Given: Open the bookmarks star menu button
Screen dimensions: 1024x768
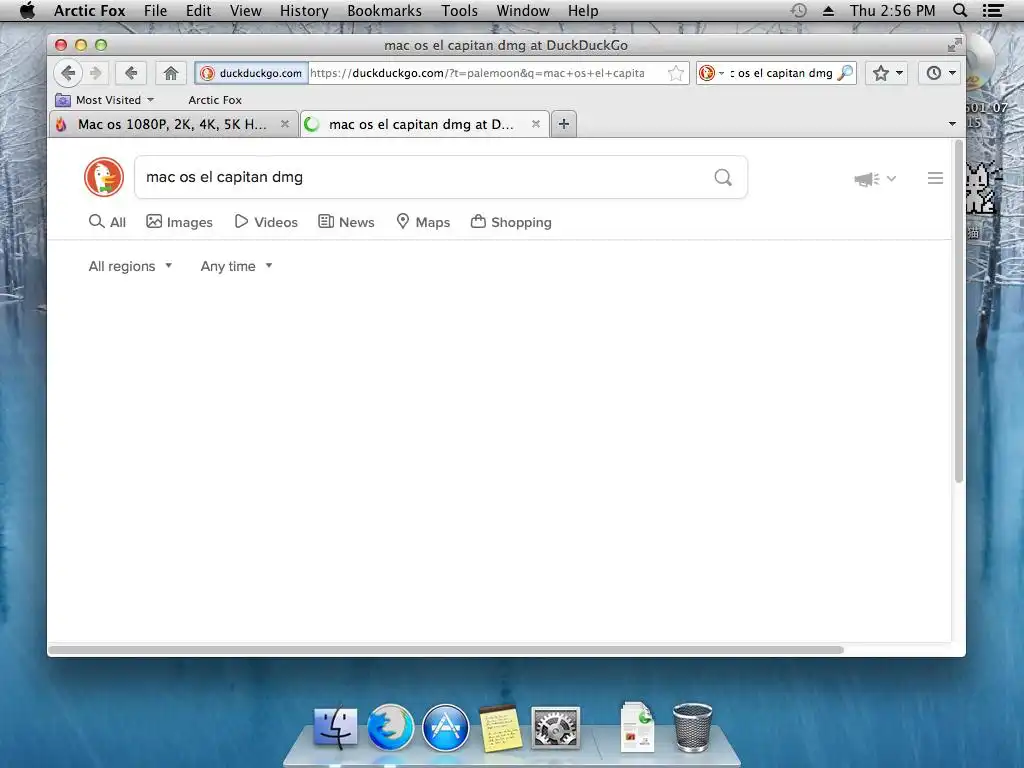Looking at the screenshot, I should click(x=880, y=73).
